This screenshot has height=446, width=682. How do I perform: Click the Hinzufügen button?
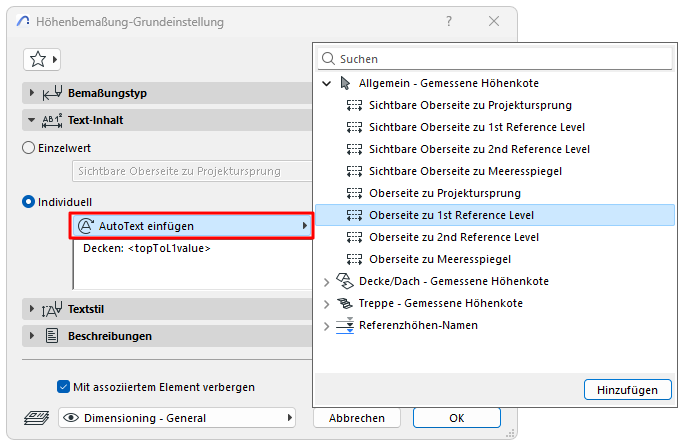click(628, 389)
